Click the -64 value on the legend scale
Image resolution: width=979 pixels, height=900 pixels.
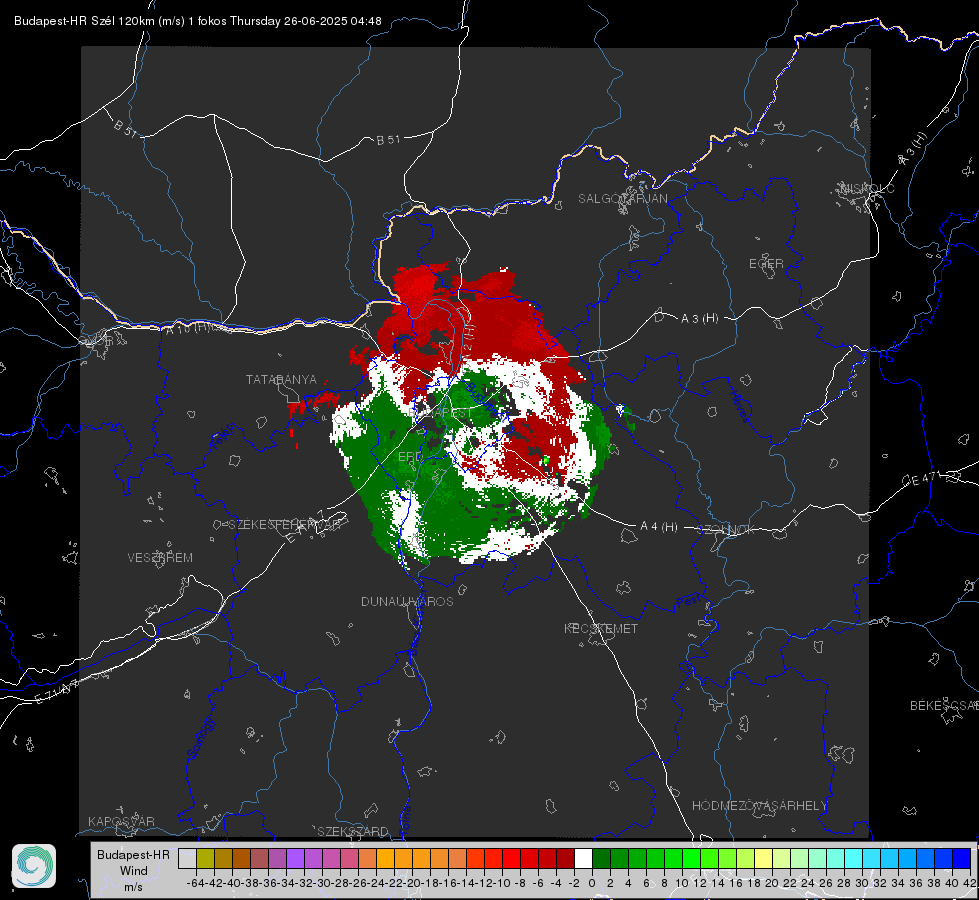195,883
